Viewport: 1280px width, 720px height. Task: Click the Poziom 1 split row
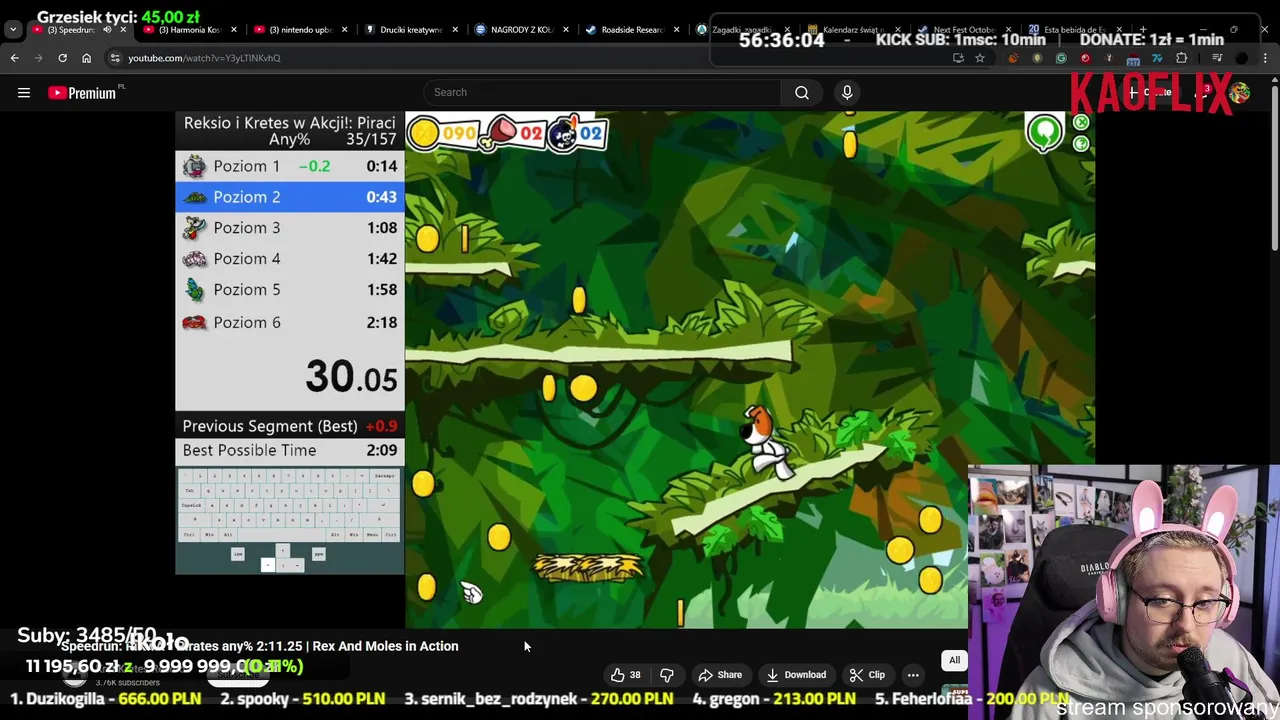click(x=290, y=166)
